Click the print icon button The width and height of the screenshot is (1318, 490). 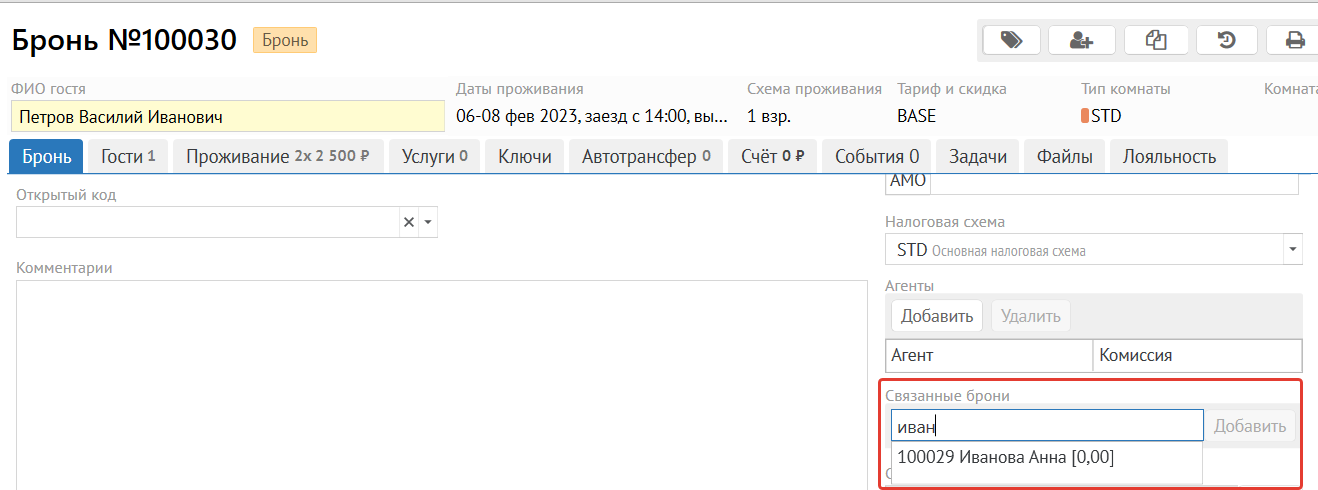pyautogui.click(x=1294, y=40)
